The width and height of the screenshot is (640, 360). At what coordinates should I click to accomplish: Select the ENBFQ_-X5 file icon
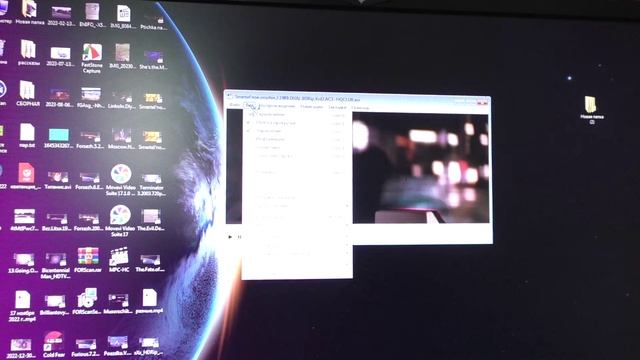pyautogui.click(x=92, y=16)
